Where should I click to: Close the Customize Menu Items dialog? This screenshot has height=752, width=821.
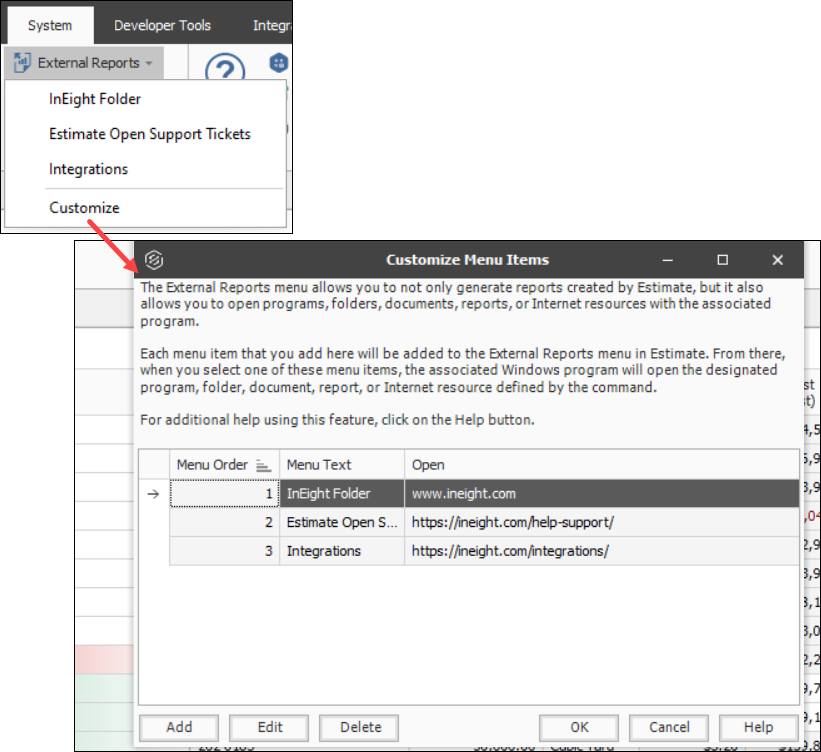(x=777, y=260)
